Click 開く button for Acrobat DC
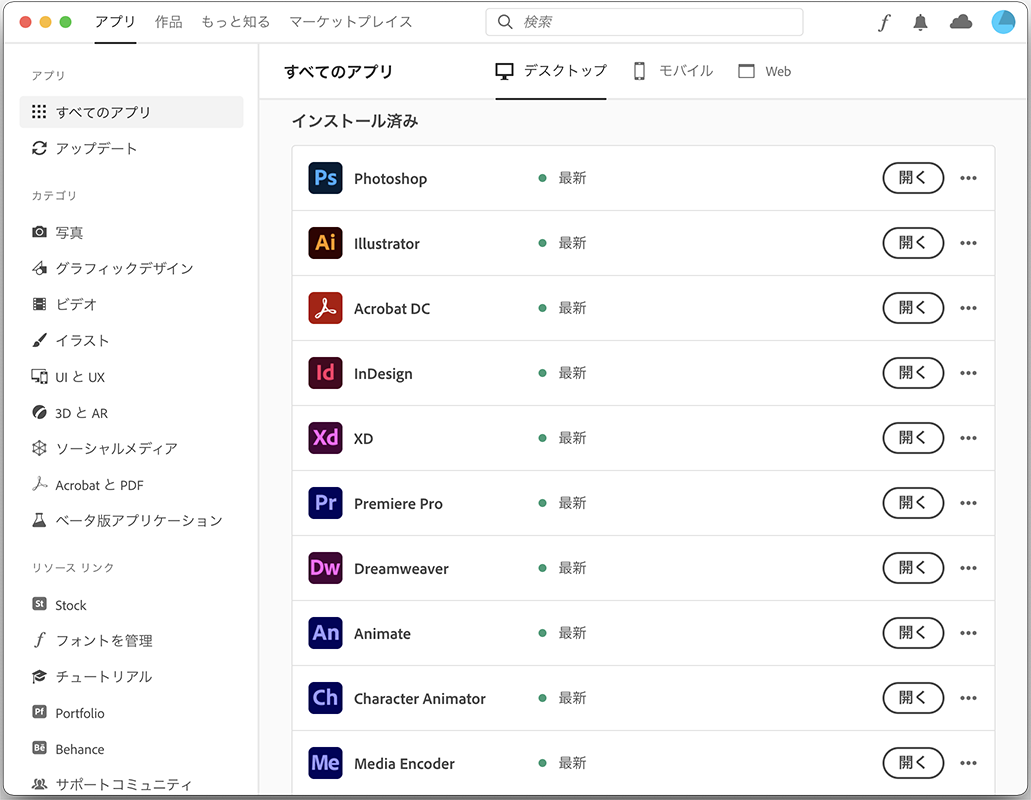The width and height of the screenshot is (1031, 800). [x=913, y=308]
